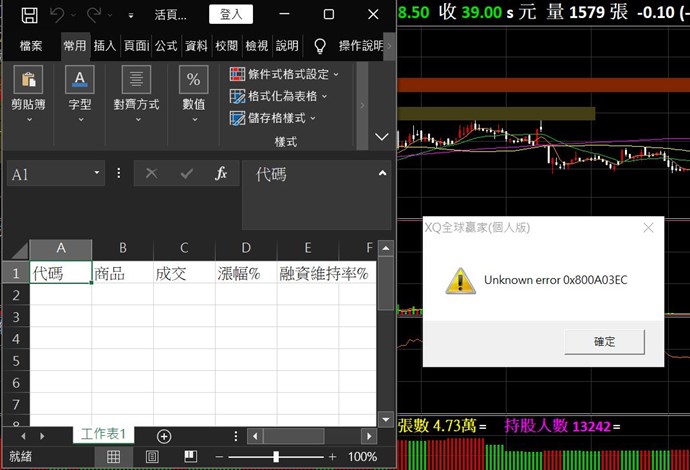Expand the 對齊方式 group dropdown arrow

point(138,120)
